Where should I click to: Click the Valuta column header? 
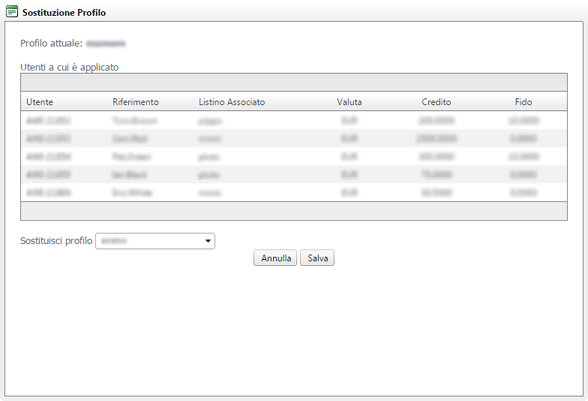click(x=349, y=102)
